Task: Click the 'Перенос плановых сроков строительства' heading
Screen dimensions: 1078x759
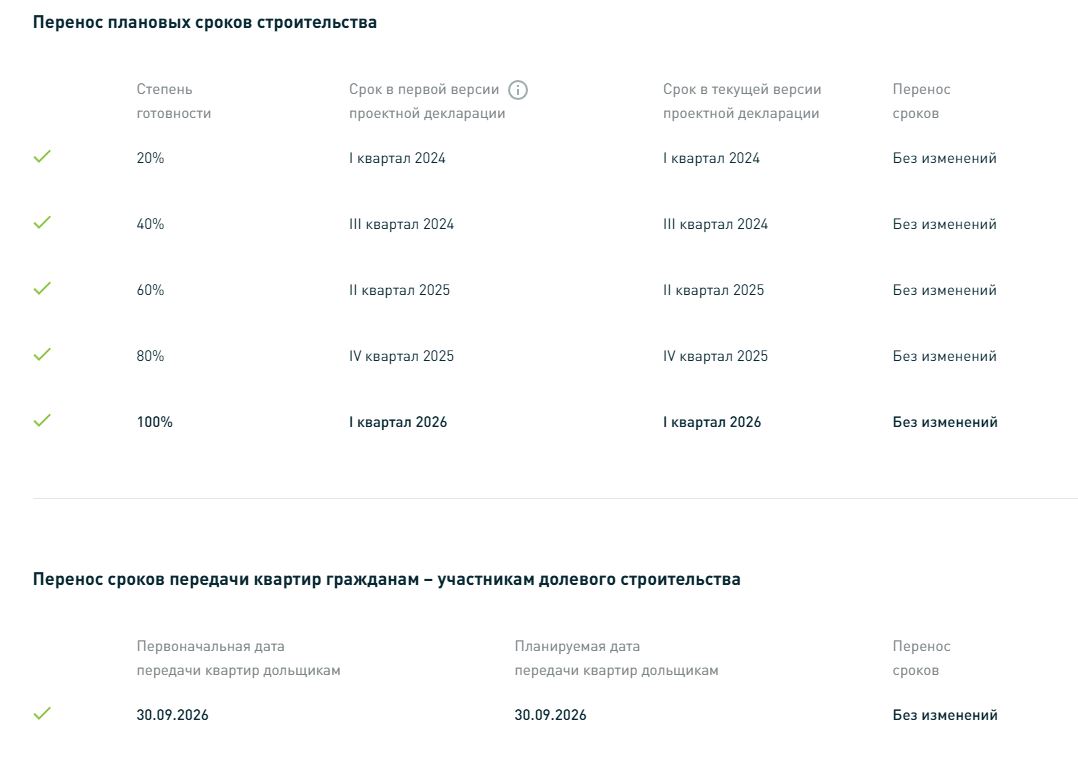Action: tap(205, 23)
